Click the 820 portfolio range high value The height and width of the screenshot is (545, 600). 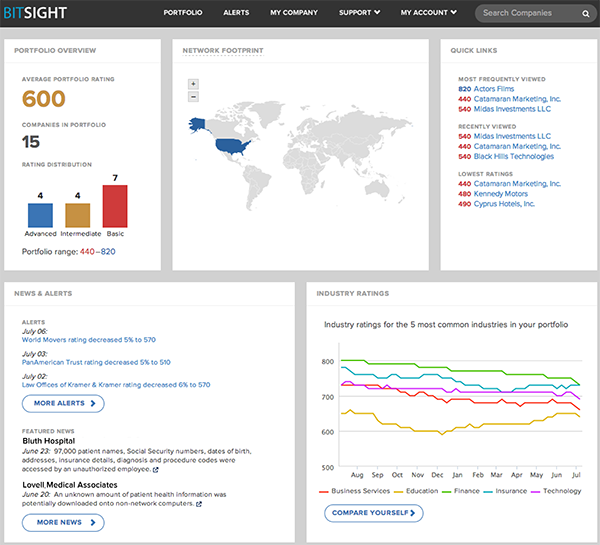point(108,252)
